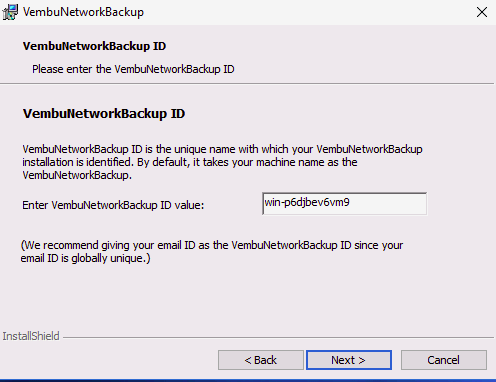Click the InstallShield label at the bottom
Image resolution: width=496 pixels, height=382 pixels.
(x=31, y=336)
